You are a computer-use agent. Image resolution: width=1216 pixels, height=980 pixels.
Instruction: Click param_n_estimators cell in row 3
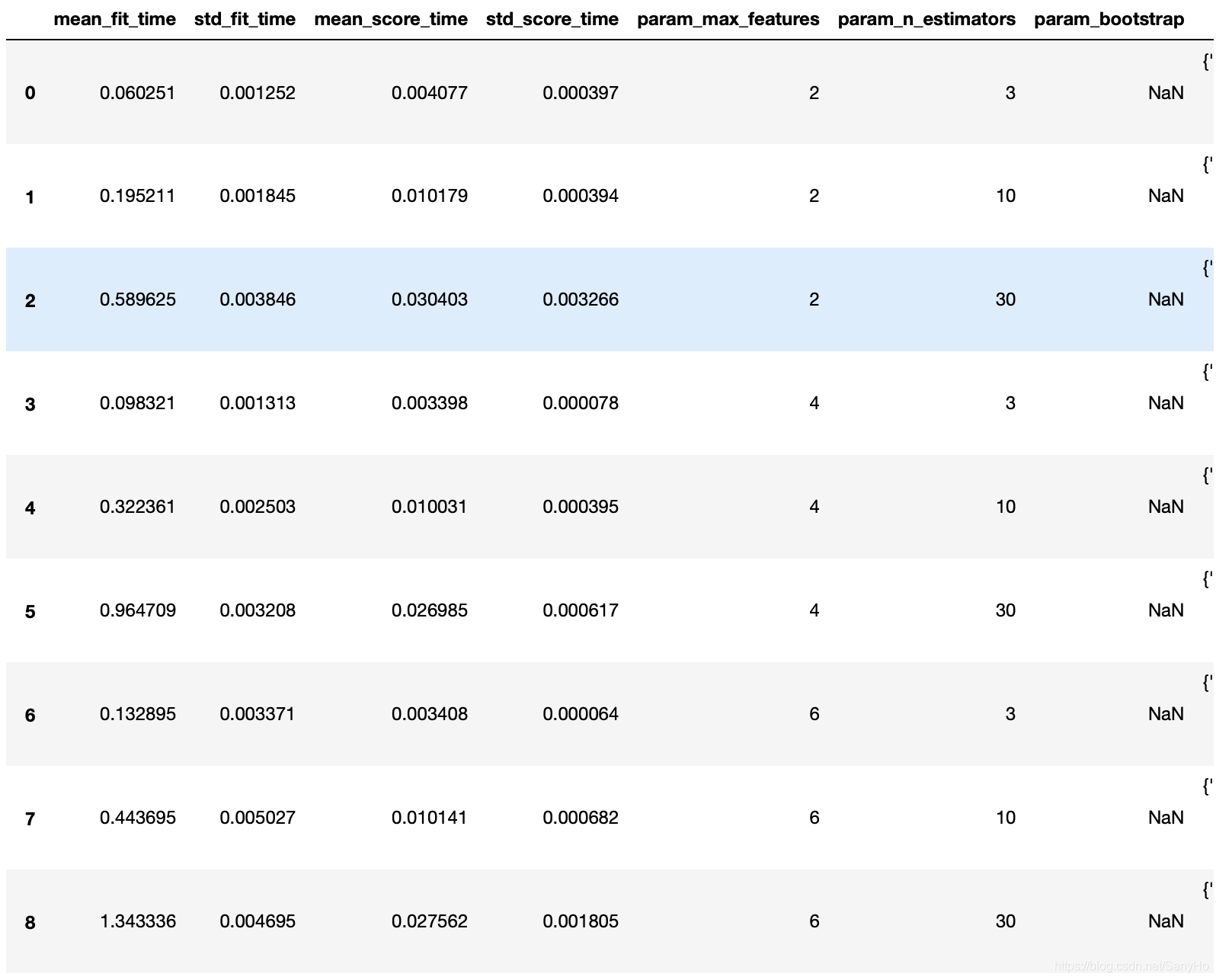[1010, 403]
